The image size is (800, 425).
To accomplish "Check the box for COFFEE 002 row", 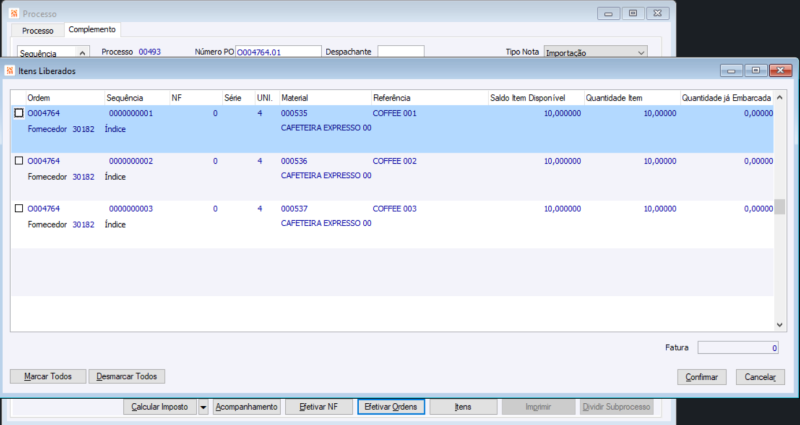I will [19, 161].
